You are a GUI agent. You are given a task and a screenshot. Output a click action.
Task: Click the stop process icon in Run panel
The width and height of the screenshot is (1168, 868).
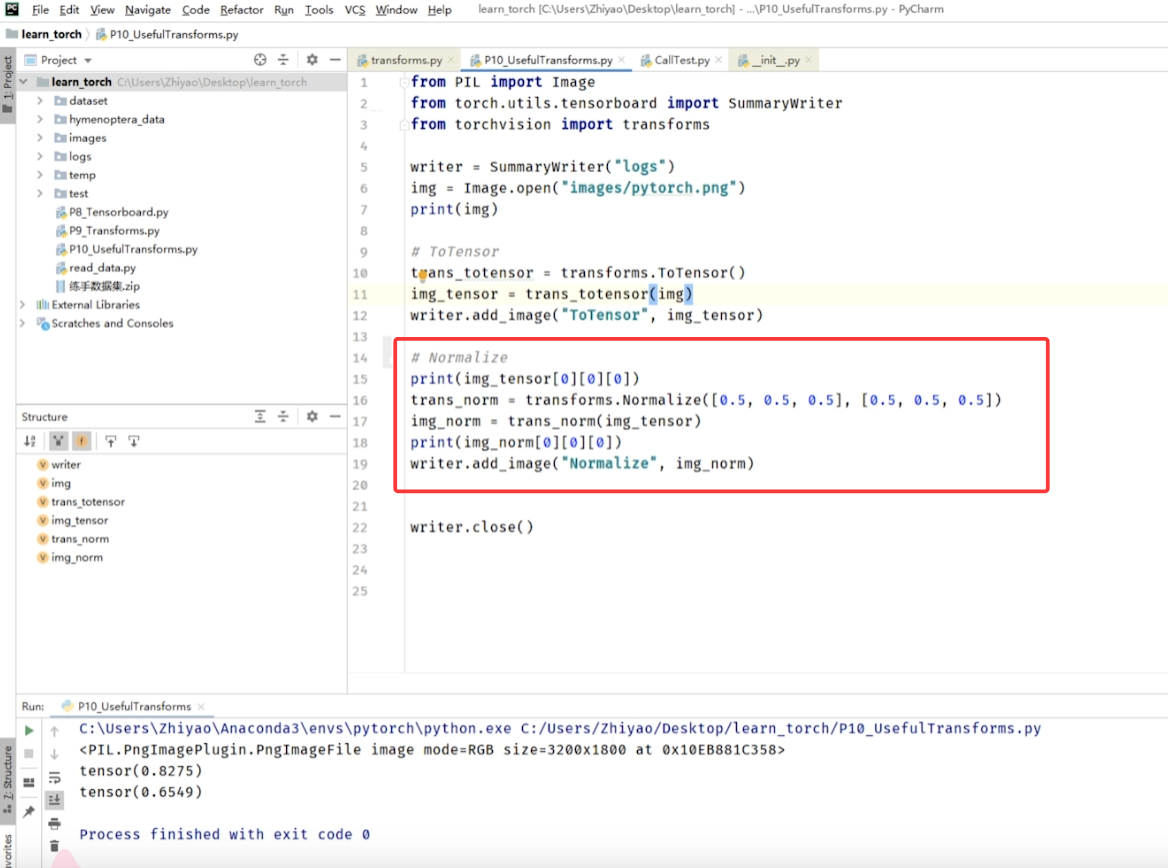pos(29,753)
